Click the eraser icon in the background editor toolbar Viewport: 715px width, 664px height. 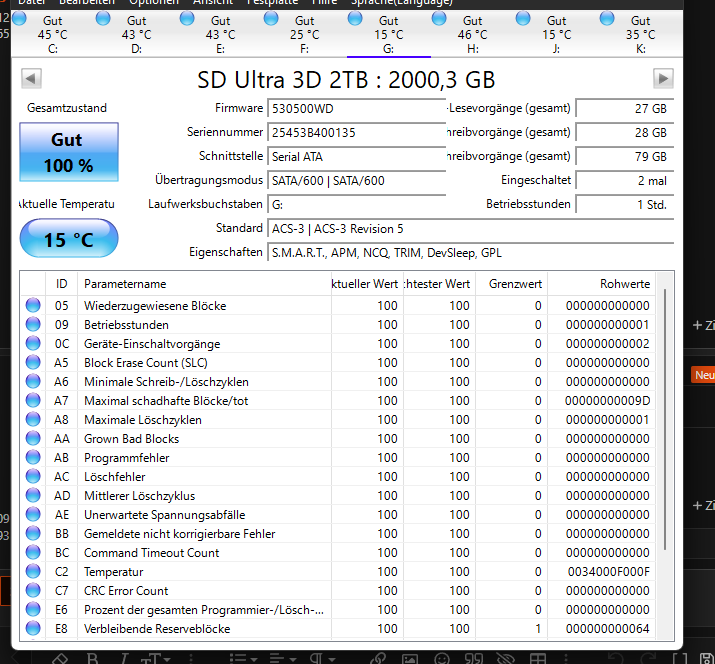[x=60, y=659]
